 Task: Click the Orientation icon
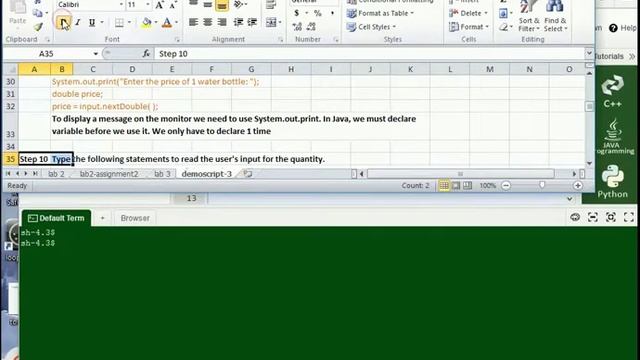point(238,4)
